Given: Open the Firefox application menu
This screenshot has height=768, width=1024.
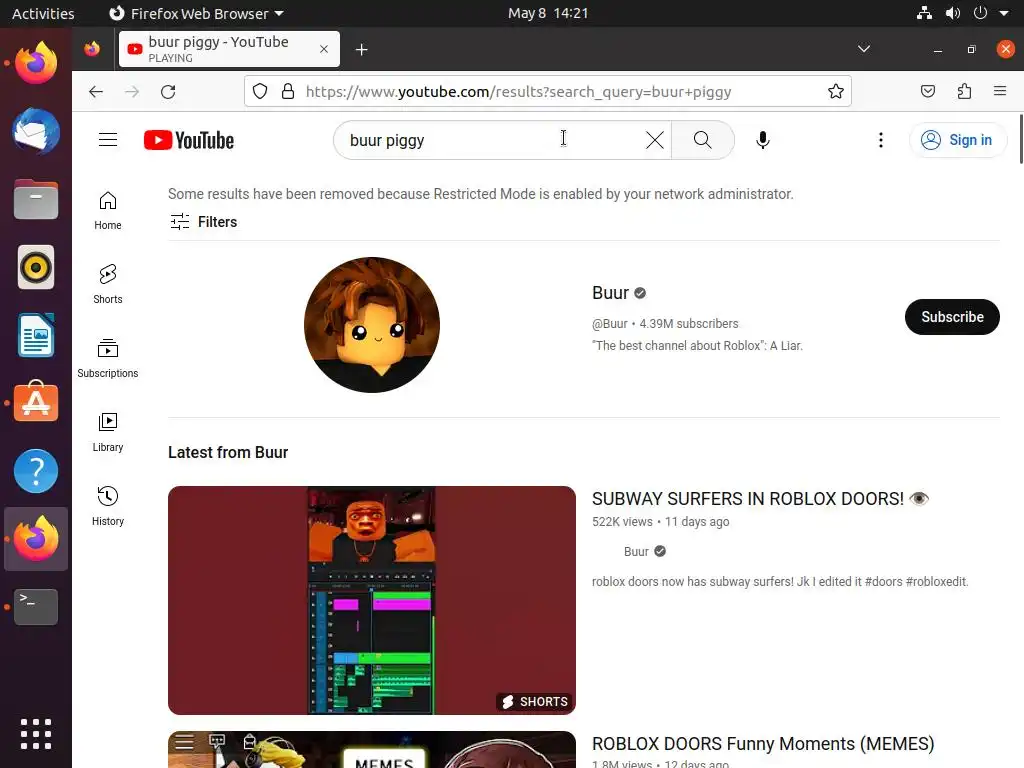Looking at the screenshot, I should point(1000,91).
